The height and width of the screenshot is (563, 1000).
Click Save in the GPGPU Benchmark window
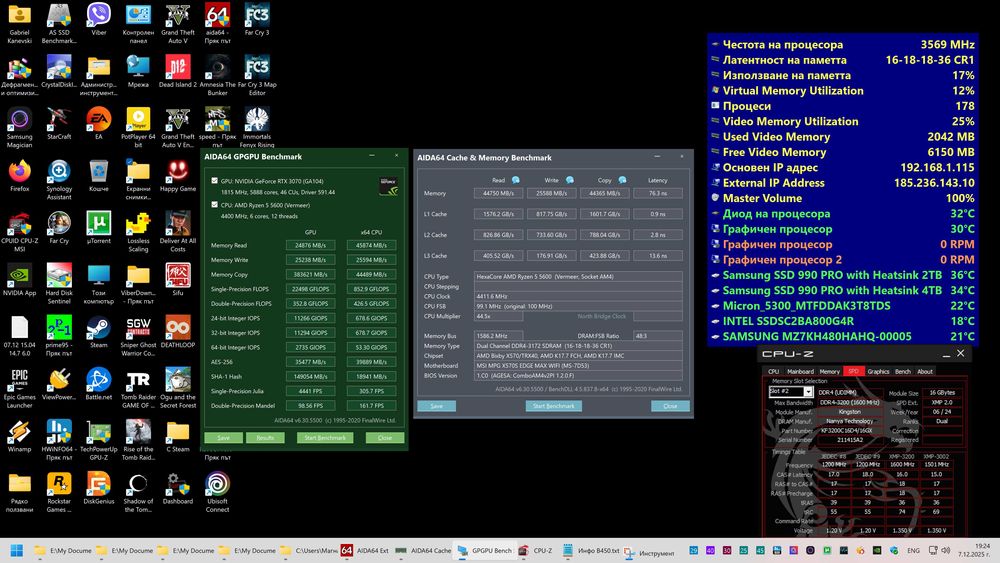pyautogui.click(x=223, y=437)
